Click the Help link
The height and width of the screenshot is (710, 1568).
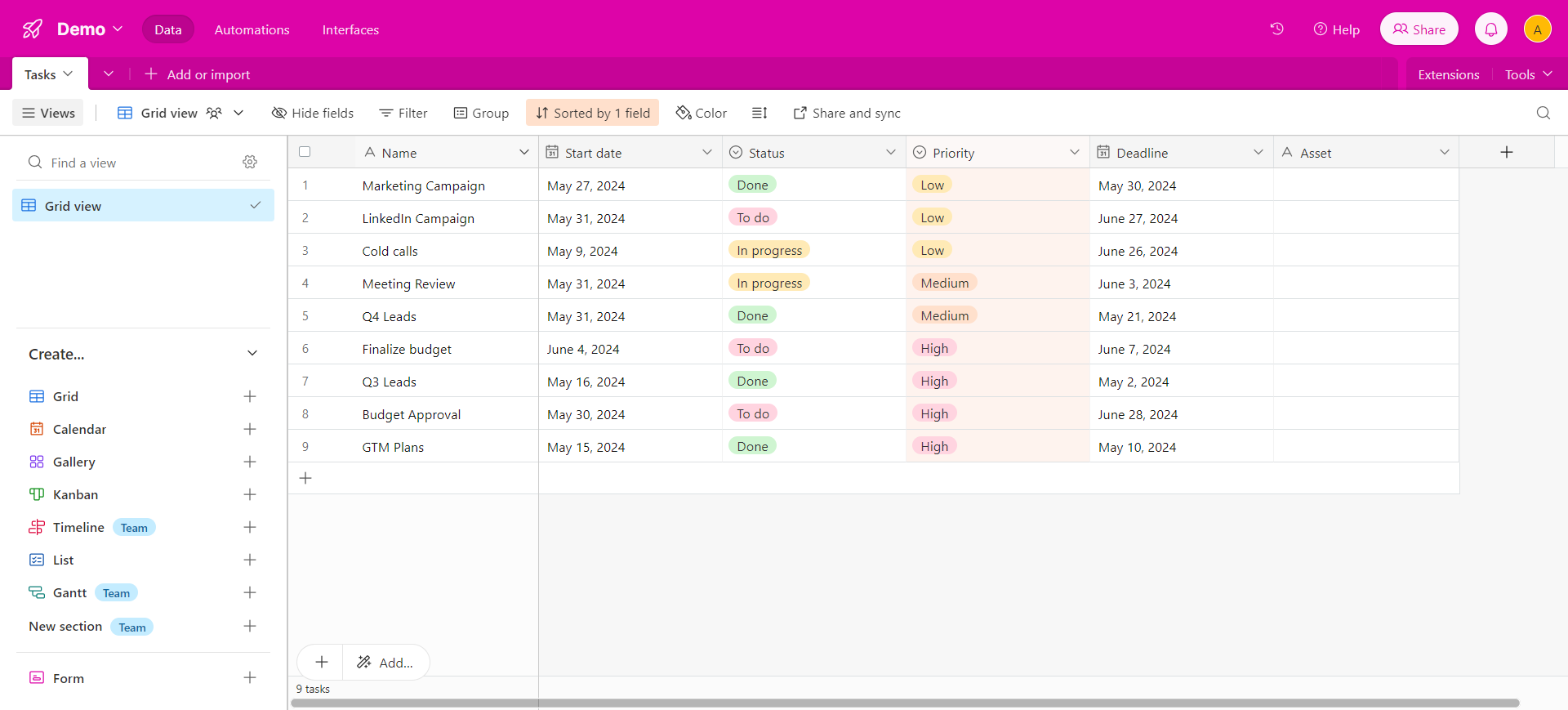tap(1336, 29)
